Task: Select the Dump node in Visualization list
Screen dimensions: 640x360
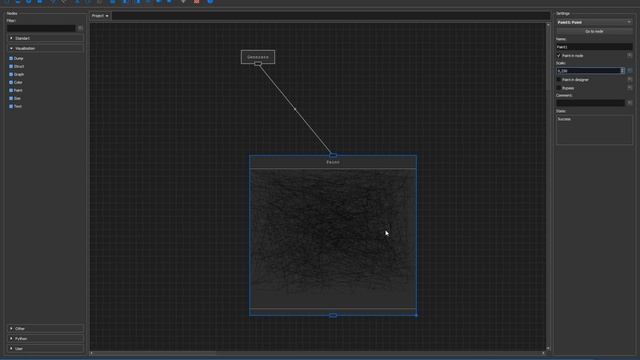Action: point(17,58)
